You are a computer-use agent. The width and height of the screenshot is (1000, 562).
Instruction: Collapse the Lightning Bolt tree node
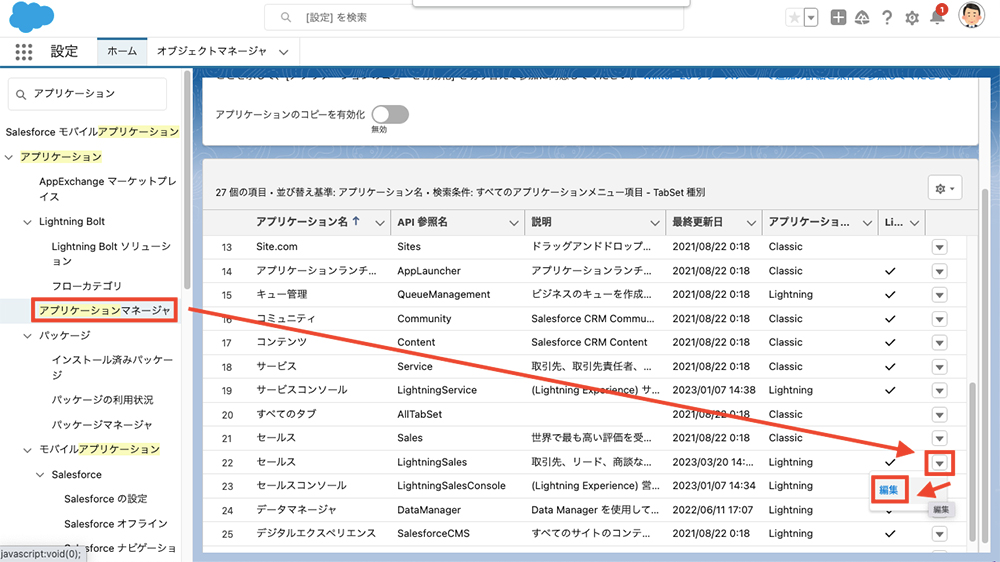(27, 222)
